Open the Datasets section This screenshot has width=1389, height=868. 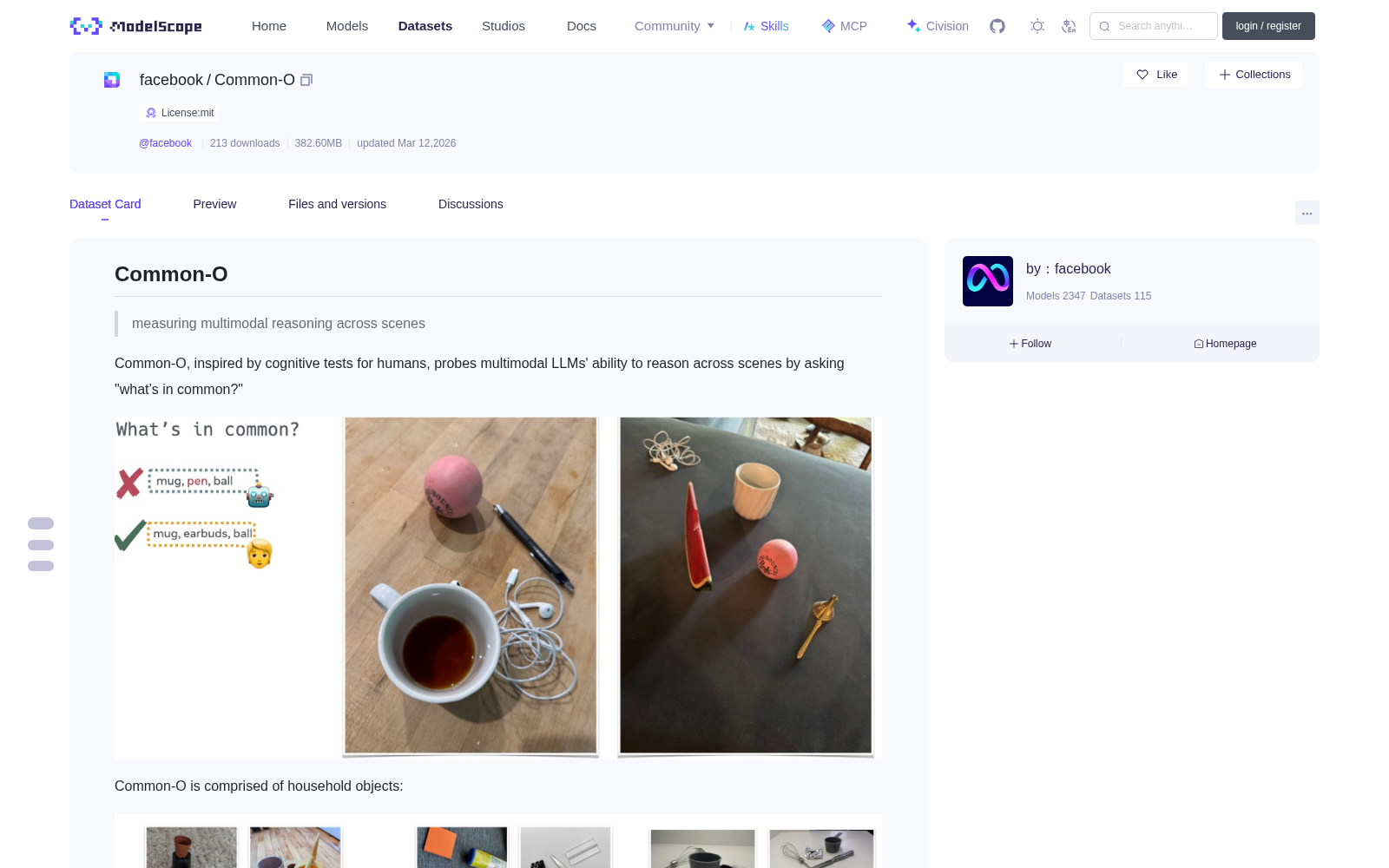click(x=425, y=26)
